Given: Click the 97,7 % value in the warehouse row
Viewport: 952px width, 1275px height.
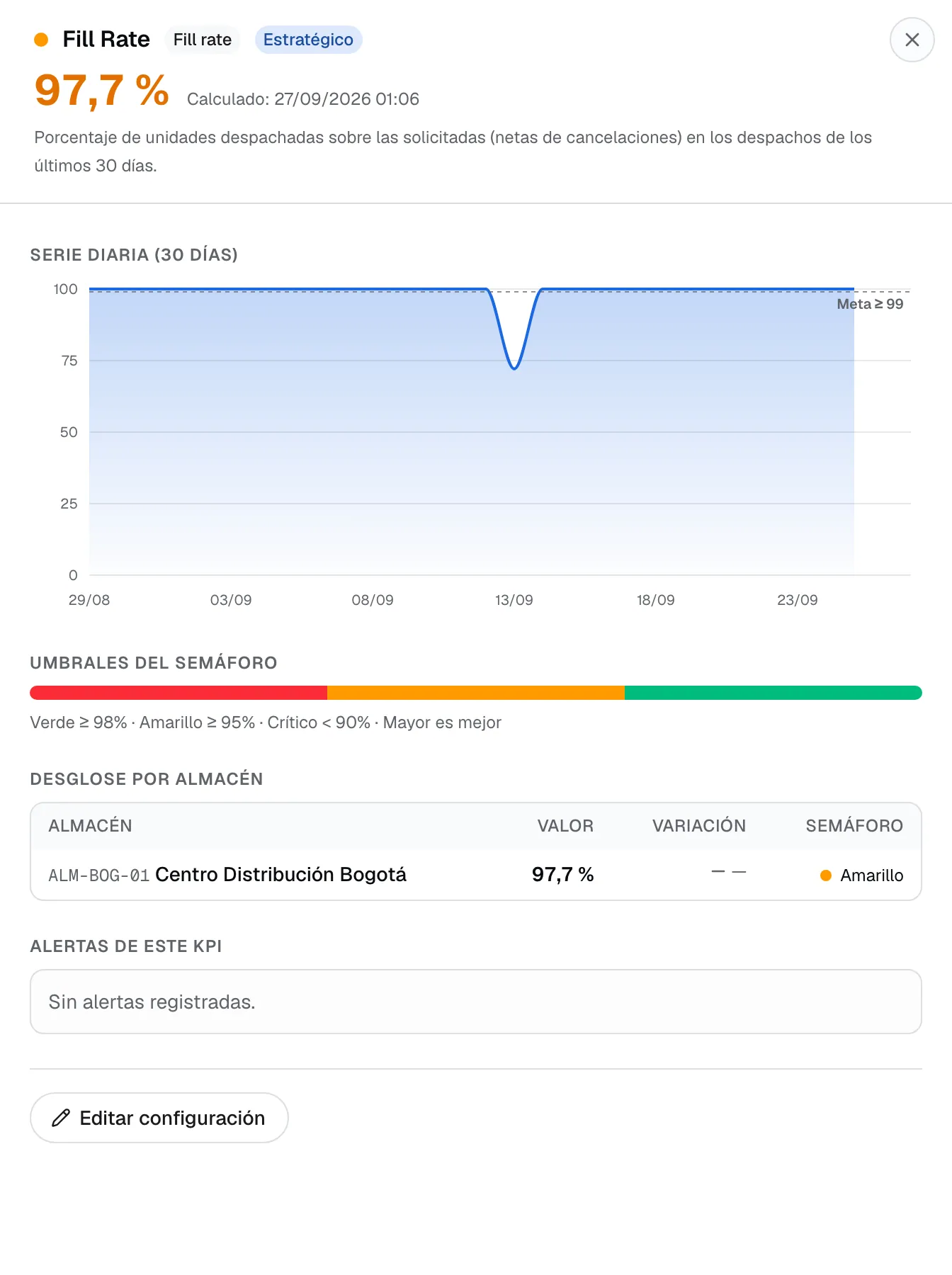Looking at the screenshot, I should pyautogui.click(x=563, y=875).
